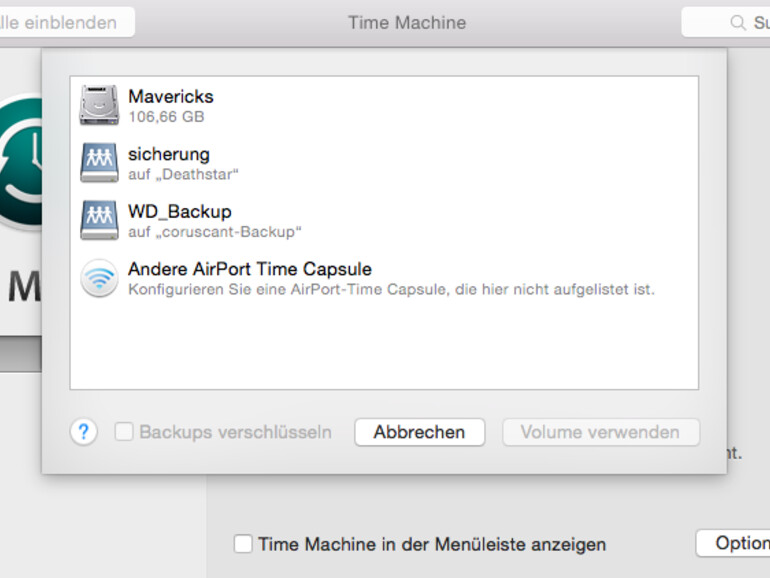Select the sicherung volume name
Image resolution: width=770 pixels, height=578 pixels.
(169, 154)
